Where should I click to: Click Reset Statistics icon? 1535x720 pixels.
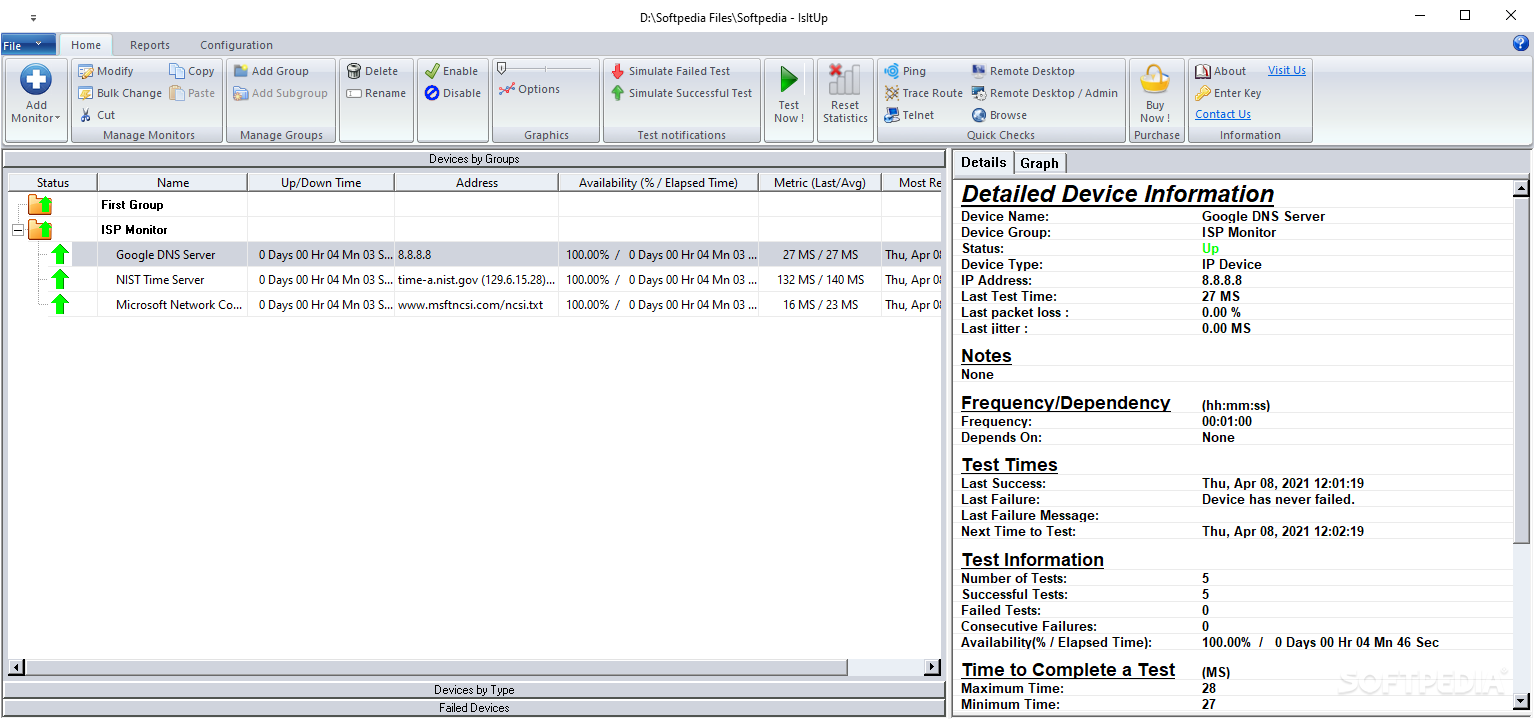(845, 80)
